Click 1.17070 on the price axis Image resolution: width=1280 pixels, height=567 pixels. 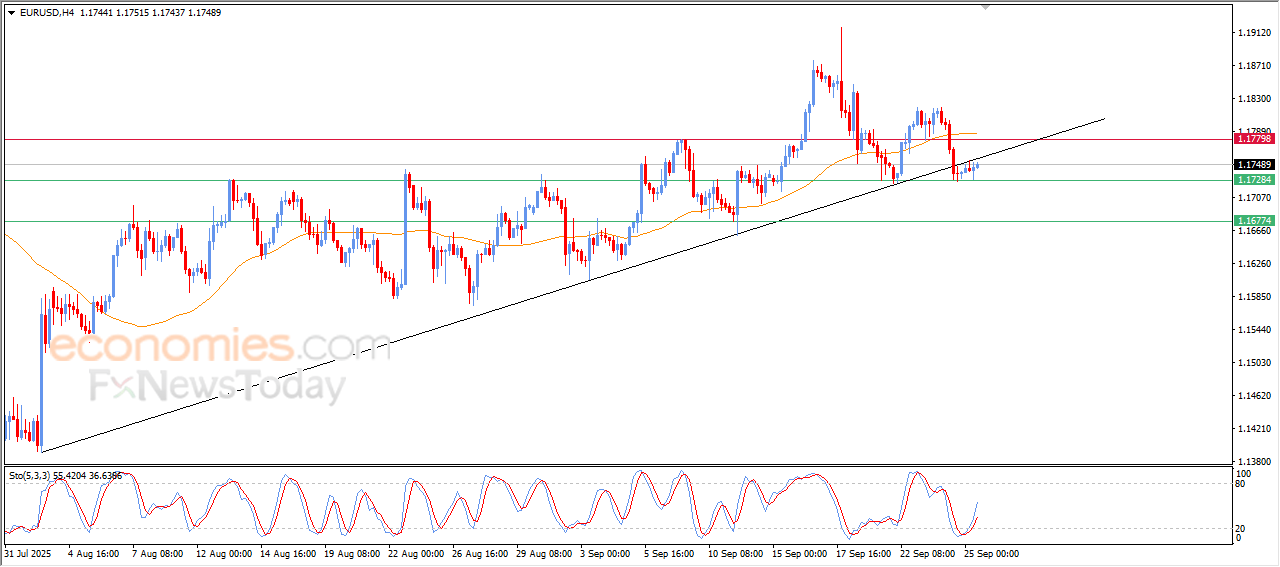pyautogui.click(x=1254, y=198)
